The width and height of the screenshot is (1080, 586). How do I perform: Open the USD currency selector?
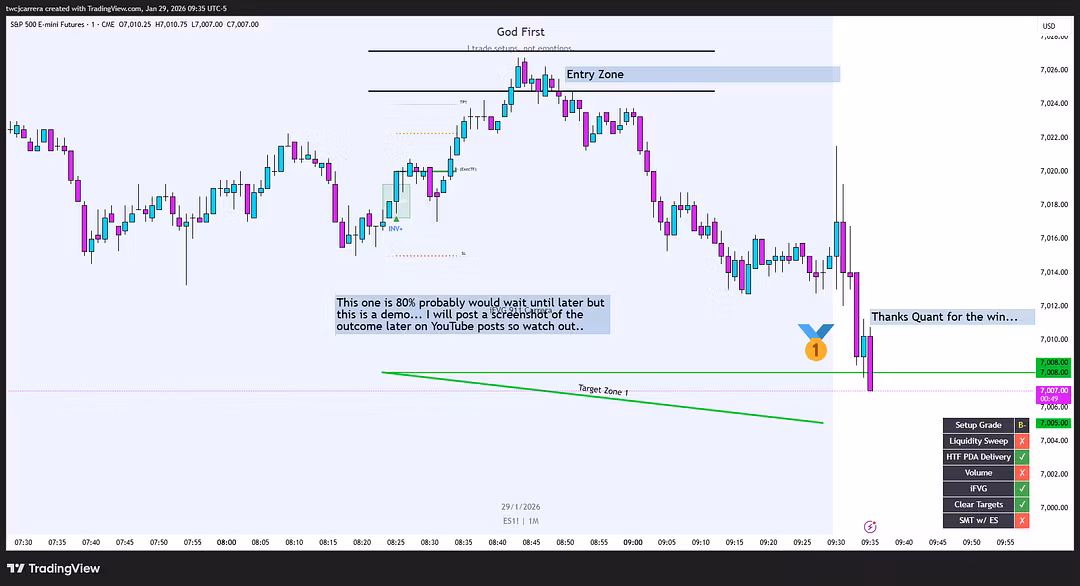click(x=1048, y=26)
